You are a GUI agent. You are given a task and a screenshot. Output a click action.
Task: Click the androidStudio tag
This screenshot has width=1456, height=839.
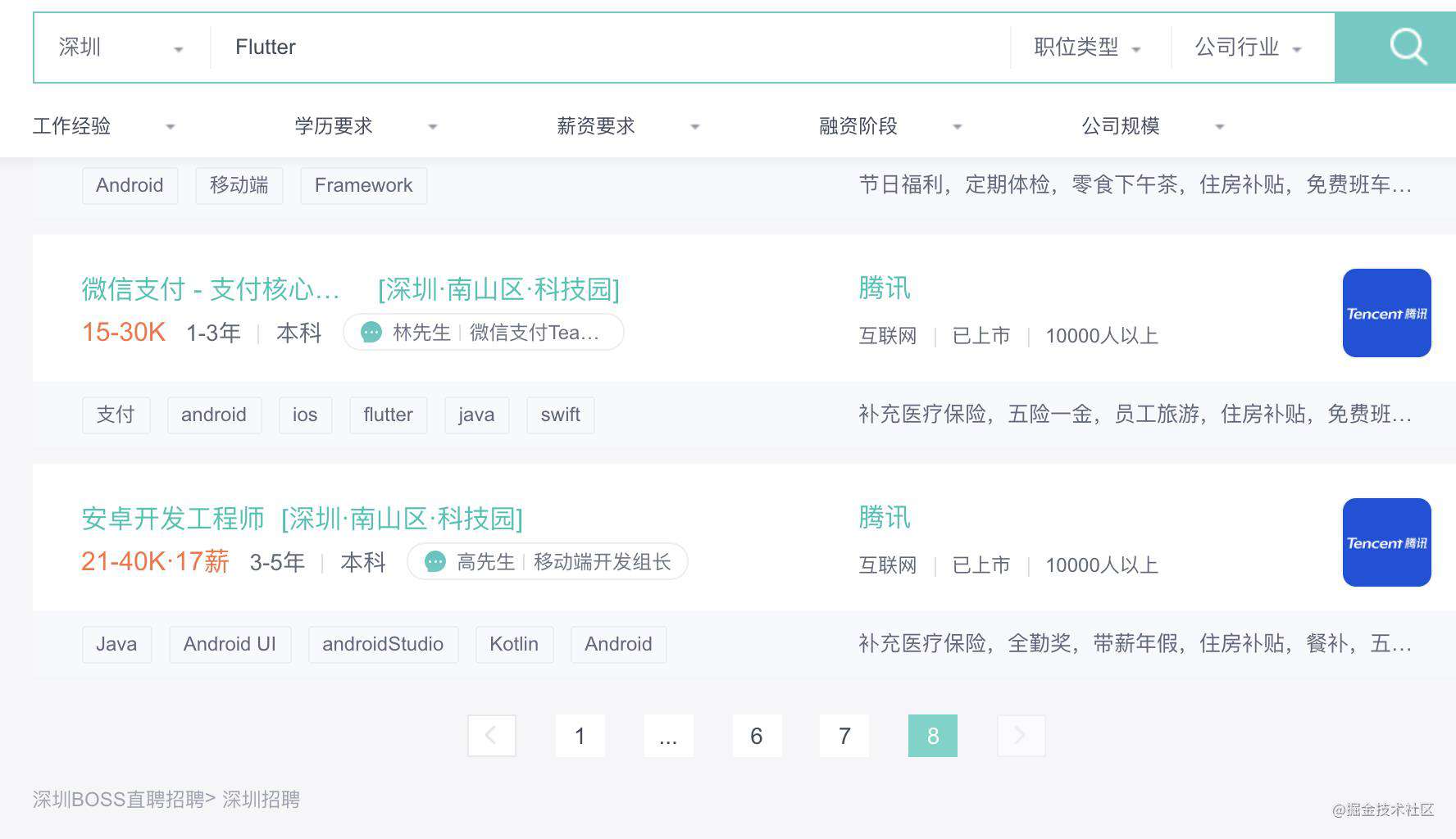click(x=383, y=644)
